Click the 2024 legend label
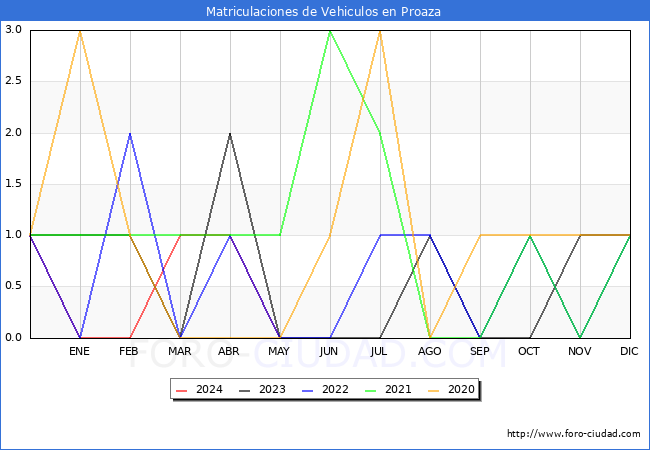The width and height of the screenshot is (650, 450). click(209, 390)
